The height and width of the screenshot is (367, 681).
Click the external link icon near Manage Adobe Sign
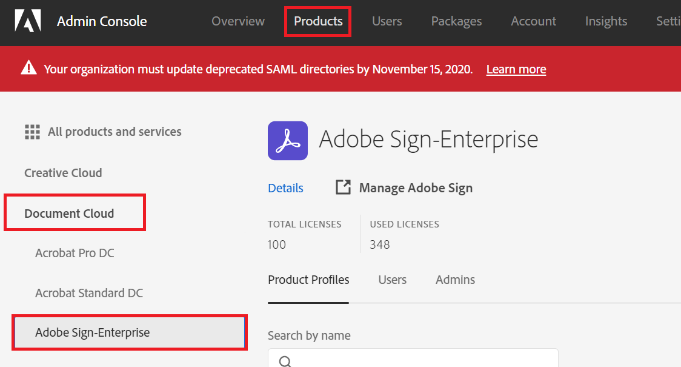(x=343, y=187)
